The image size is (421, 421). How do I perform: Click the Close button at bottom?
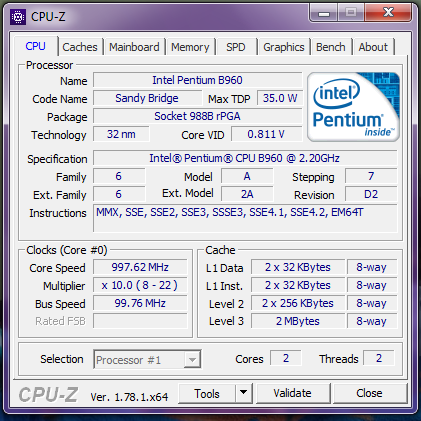(369, 393)
